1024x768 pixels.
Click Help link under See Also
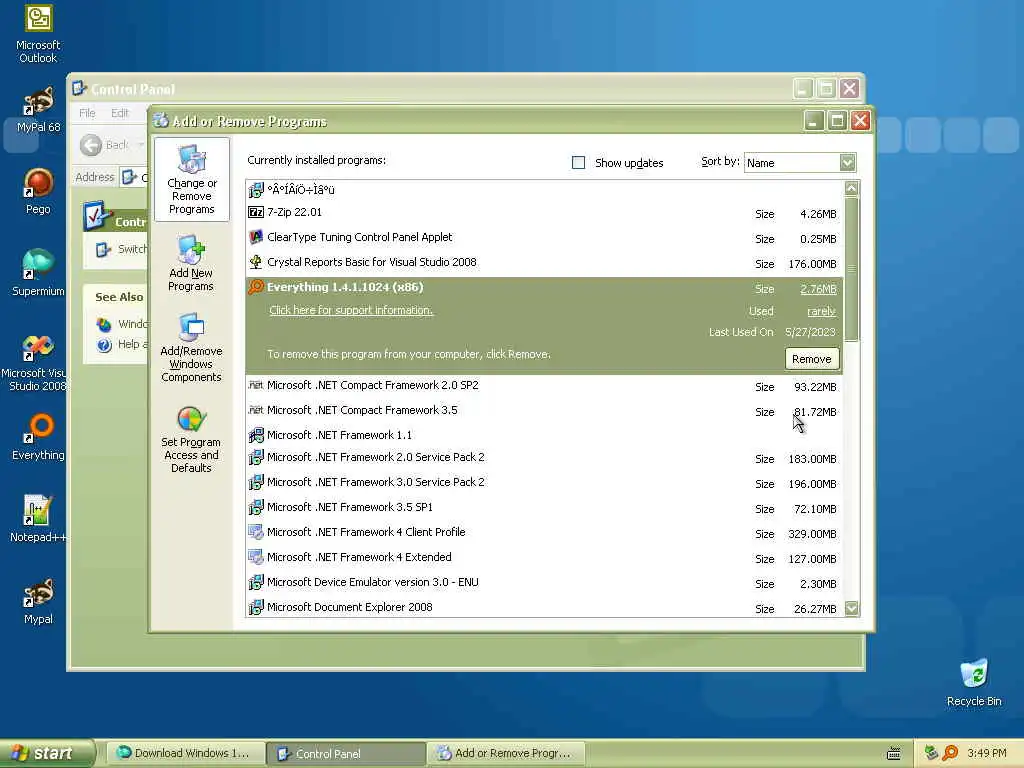[x=132, y=344]
